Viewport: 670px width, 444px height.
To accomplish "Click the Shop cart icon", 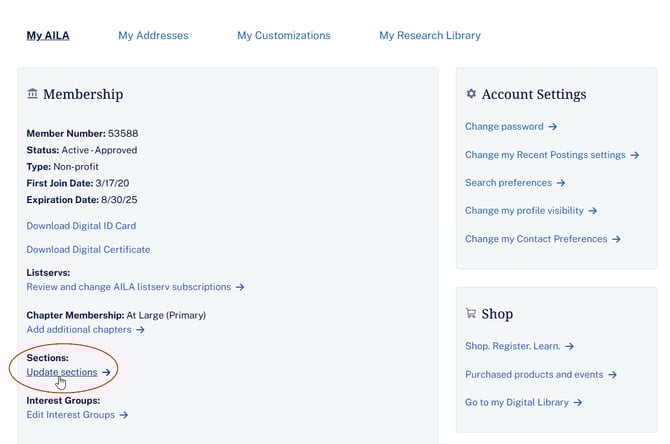I will click(x=471, y=313).
